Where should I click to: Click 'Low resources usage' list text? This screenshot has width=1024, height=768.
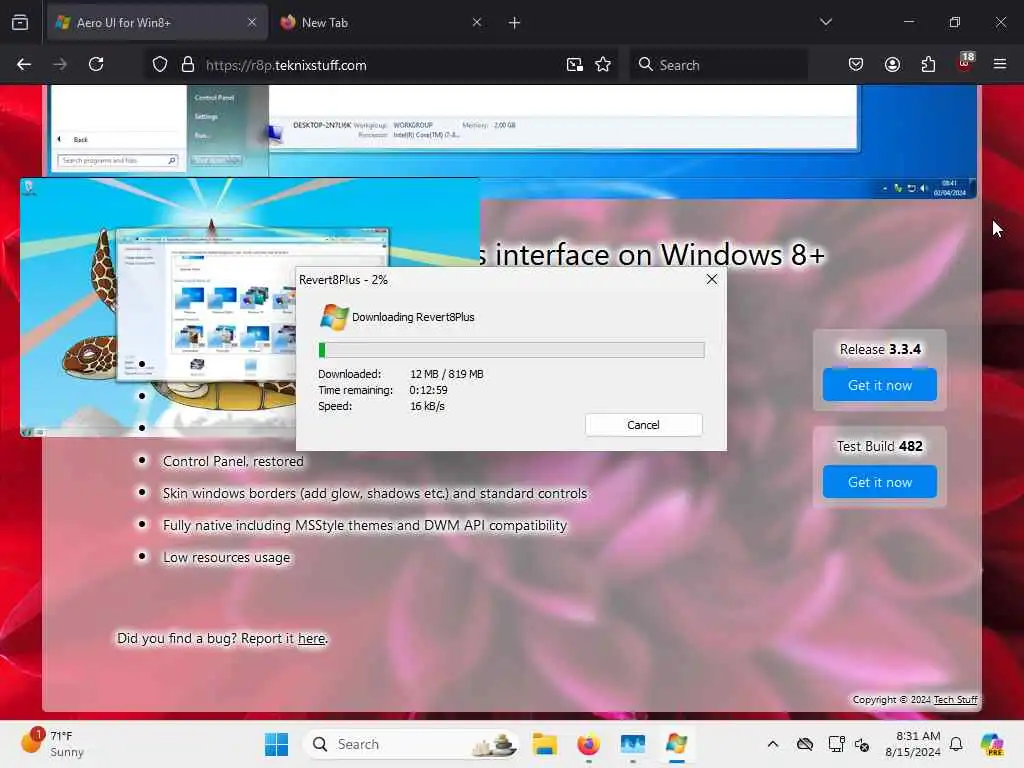(227, 558)
